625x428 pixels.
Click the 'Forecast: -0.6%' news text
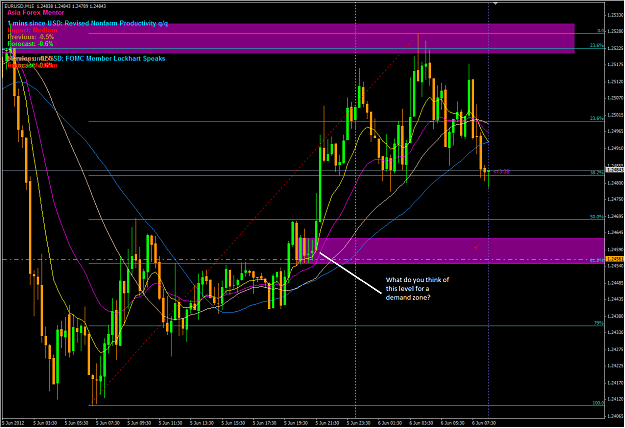(x=30, y=44)
